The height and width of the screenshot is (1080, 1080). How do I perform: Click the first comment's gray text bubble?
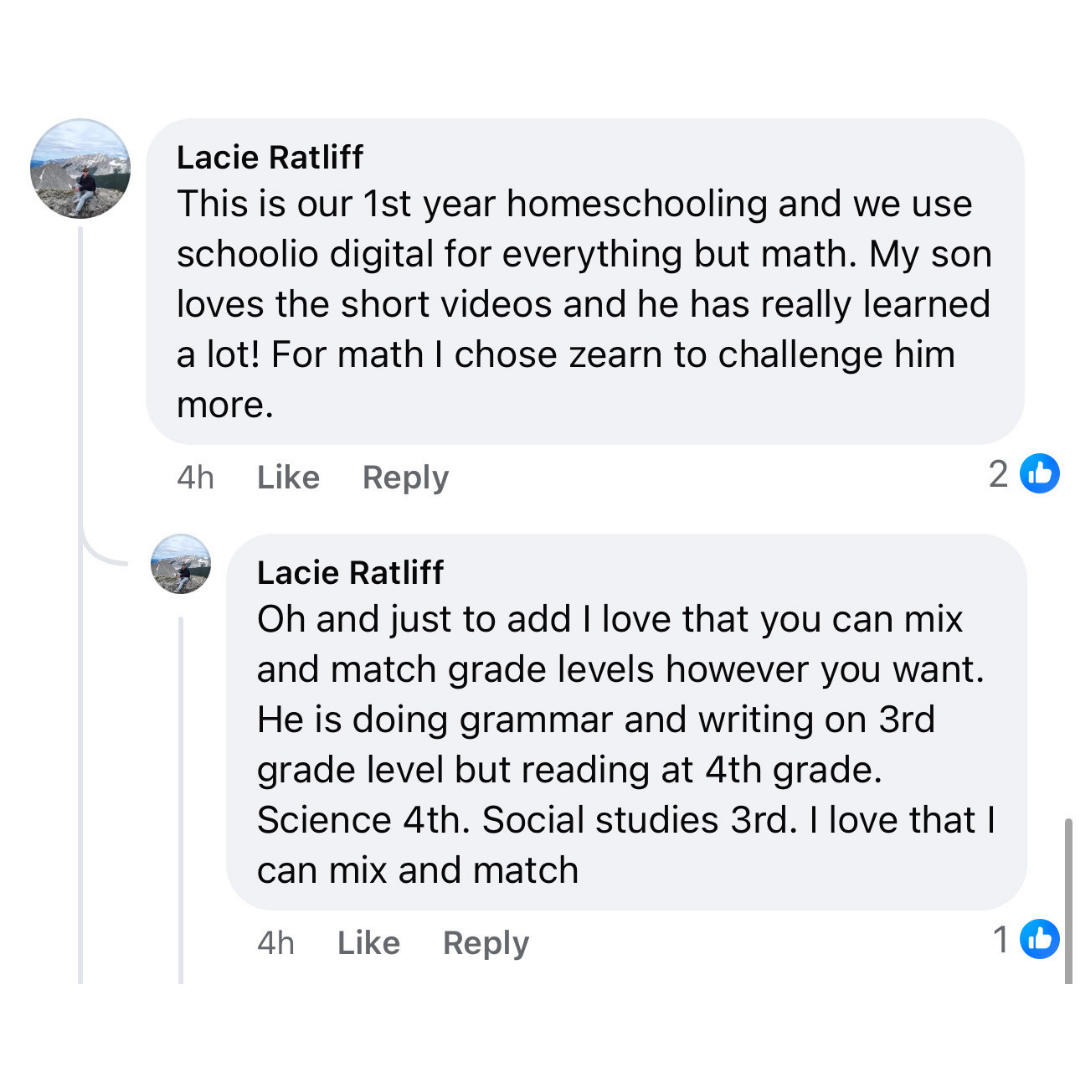pyautogui.click(x=585, y=280)
